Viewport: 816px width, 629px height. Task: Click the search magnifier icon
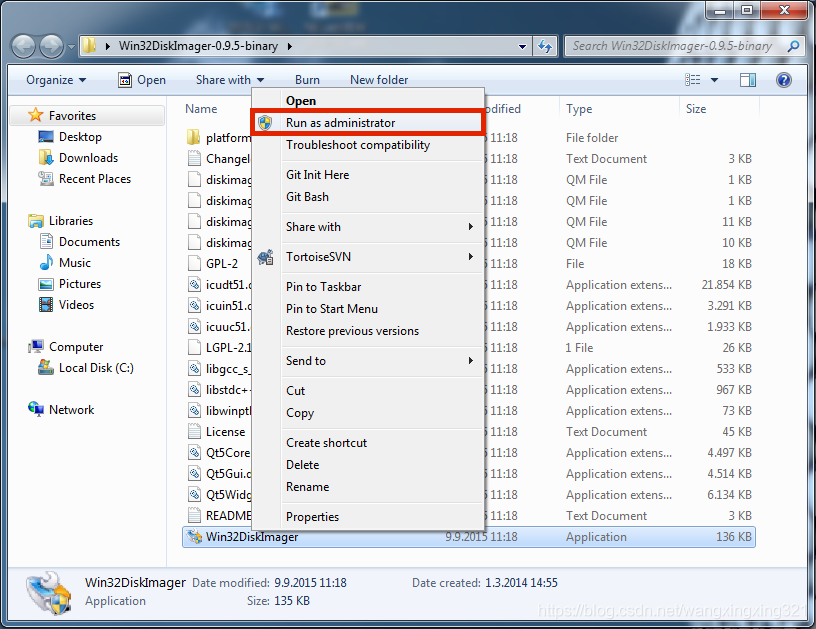tap(793, 46)
